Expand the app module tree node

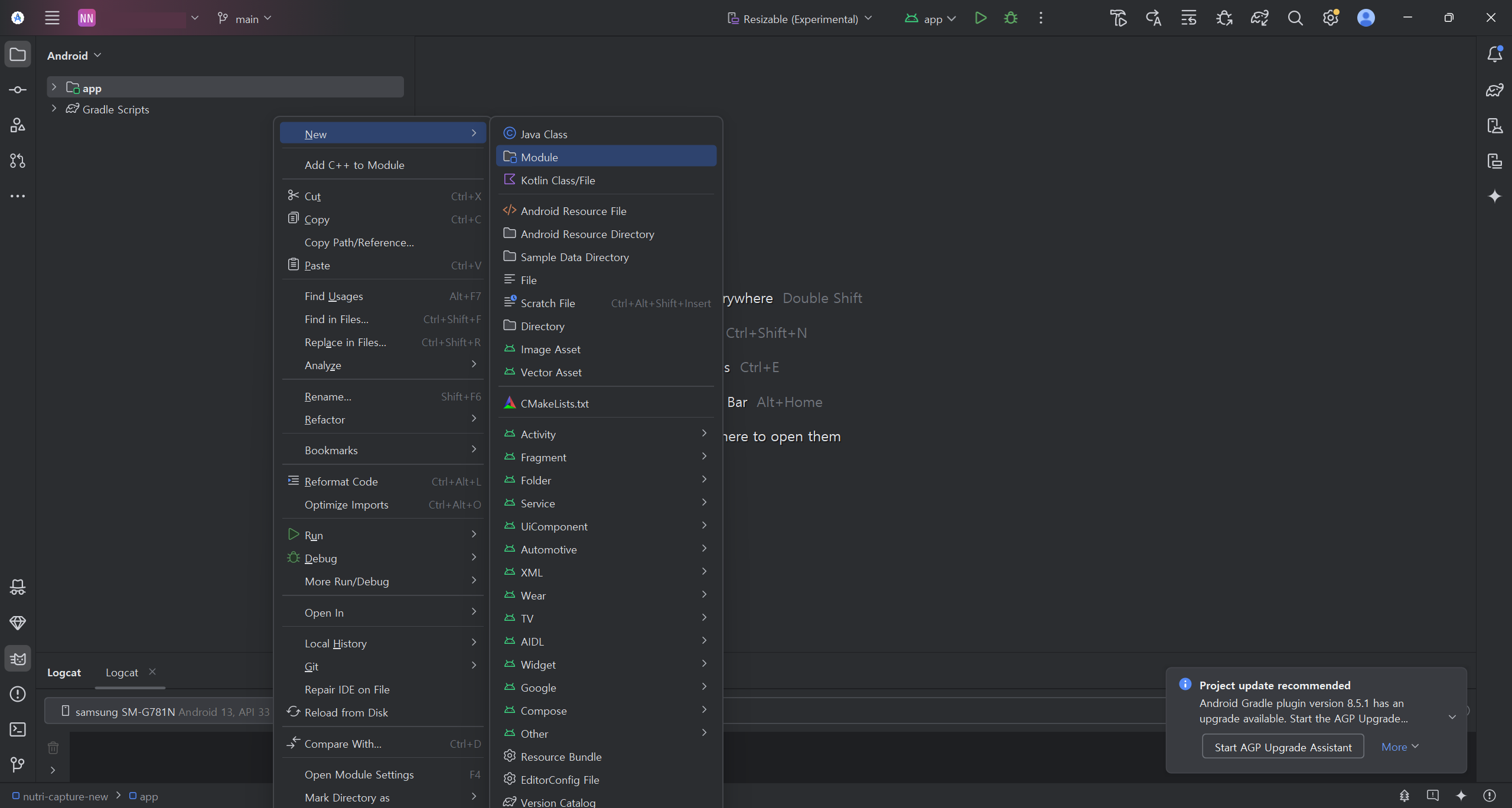pyautogui.click(x=54, y=87)
